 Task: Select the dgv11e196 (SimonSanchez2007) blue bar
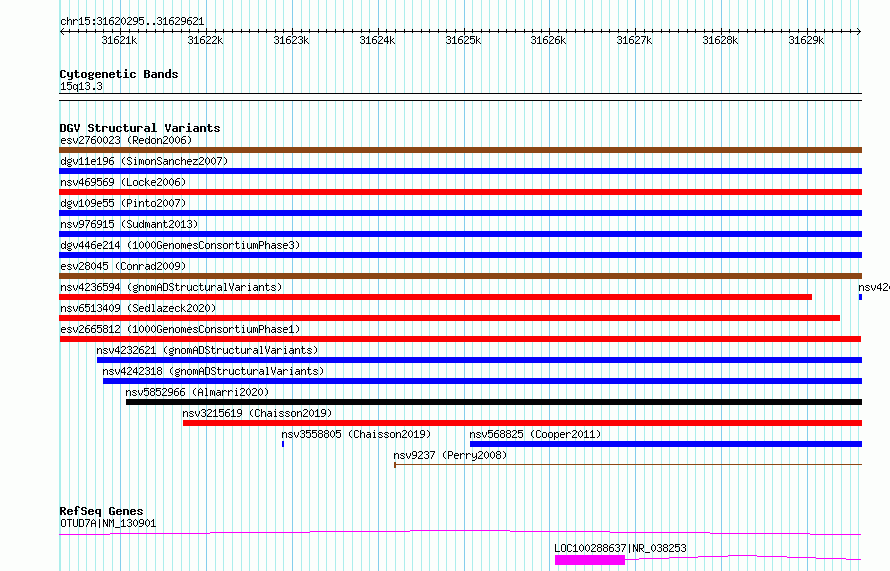460,171
